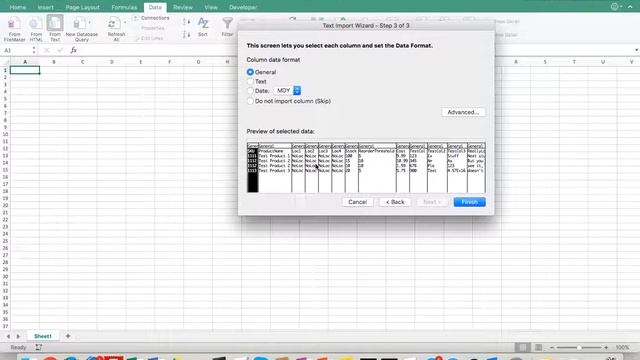The image size is (640, 360).
Task: Click the Sort A to Z ascending icon
Action: pos(186,22)
